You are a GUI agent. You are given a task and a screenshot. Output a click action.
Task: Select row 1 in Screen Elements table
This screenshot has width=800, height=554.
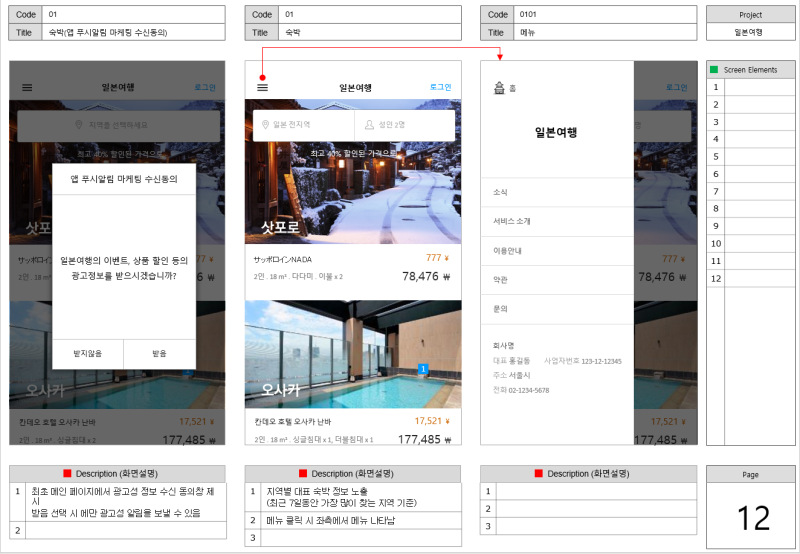tap(751, 87)
